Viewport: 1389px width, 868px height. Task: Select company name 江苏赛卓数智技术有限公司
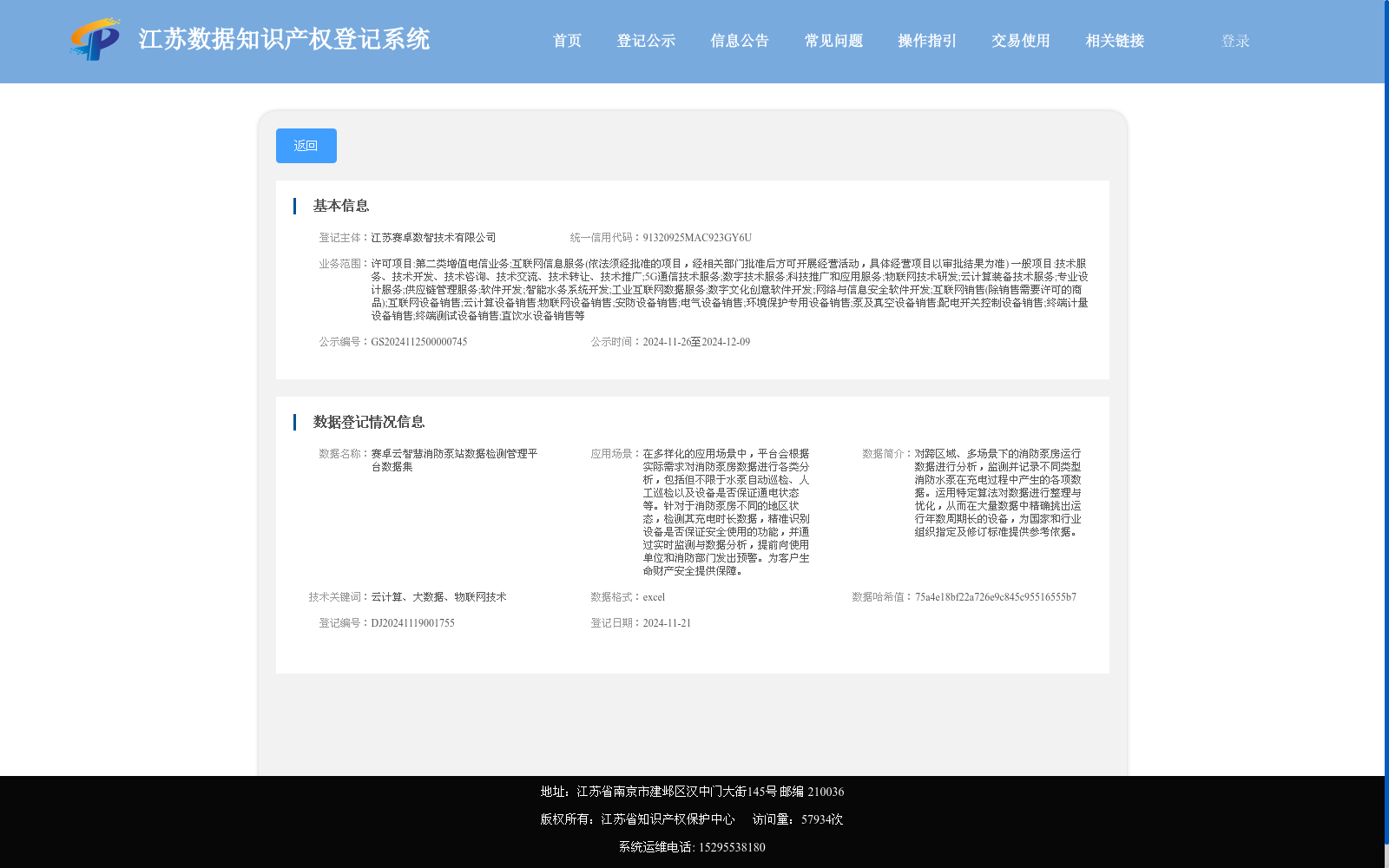click(433, 238)
